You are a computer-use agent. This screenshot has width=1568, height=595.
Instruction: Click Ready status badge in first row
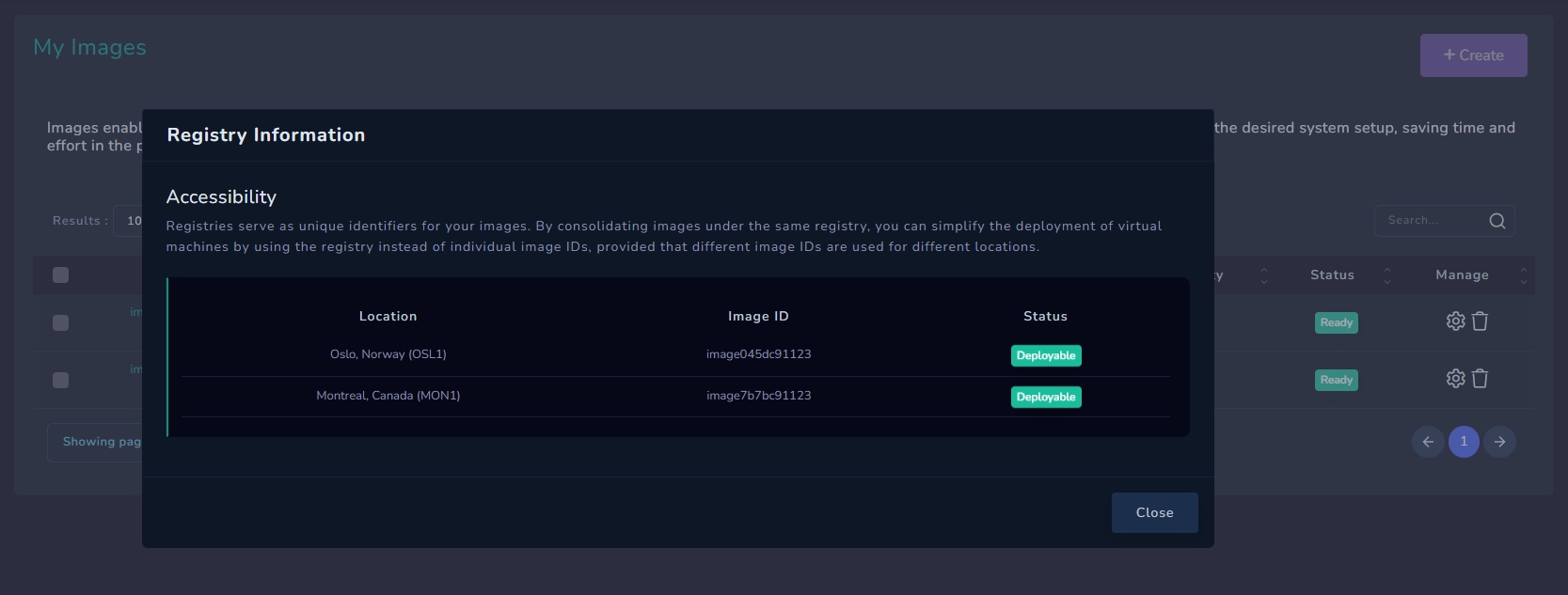(x=1336, y=322)
